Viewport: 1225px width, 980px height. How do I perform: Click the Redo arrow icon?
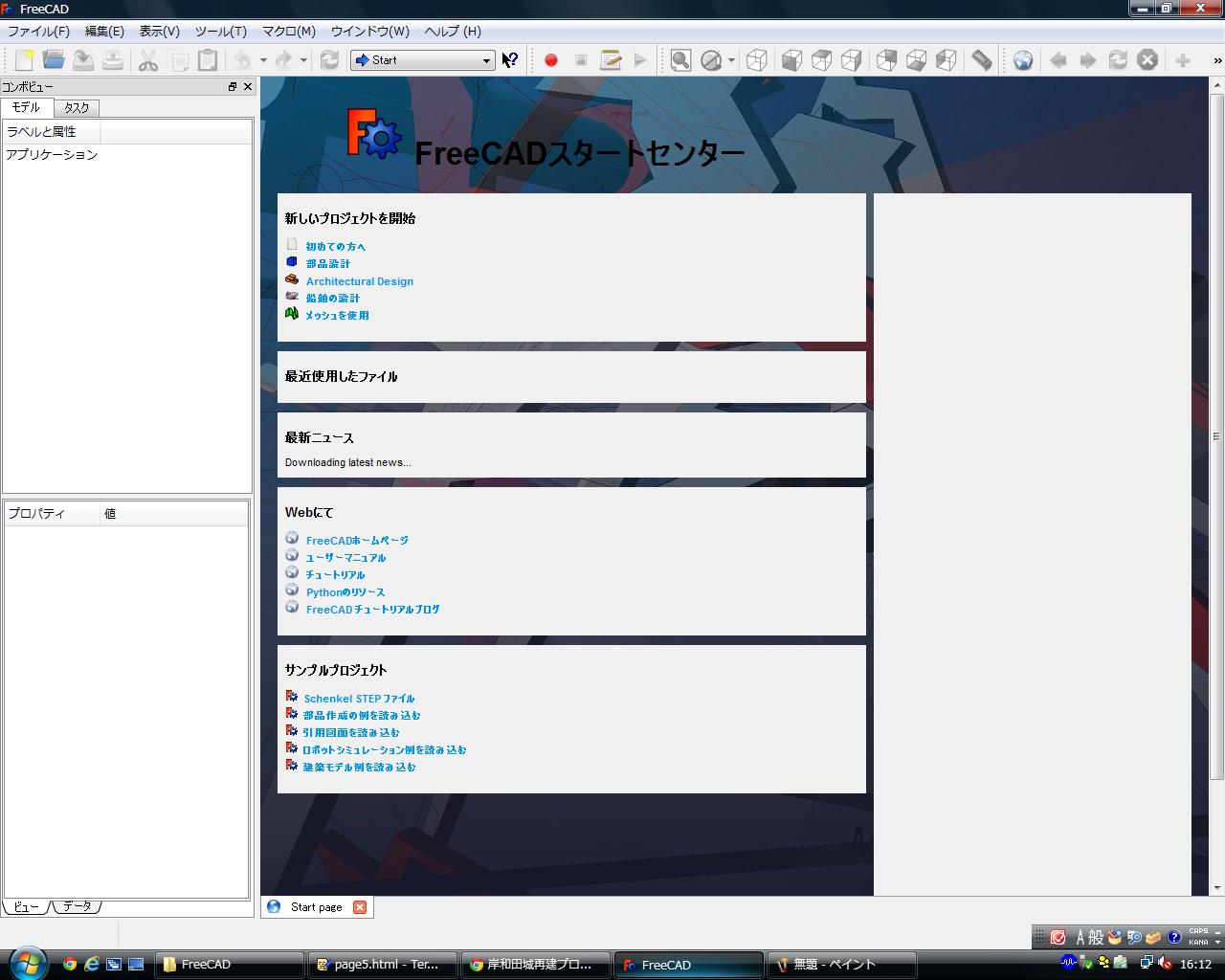click(x=283, y=60)
